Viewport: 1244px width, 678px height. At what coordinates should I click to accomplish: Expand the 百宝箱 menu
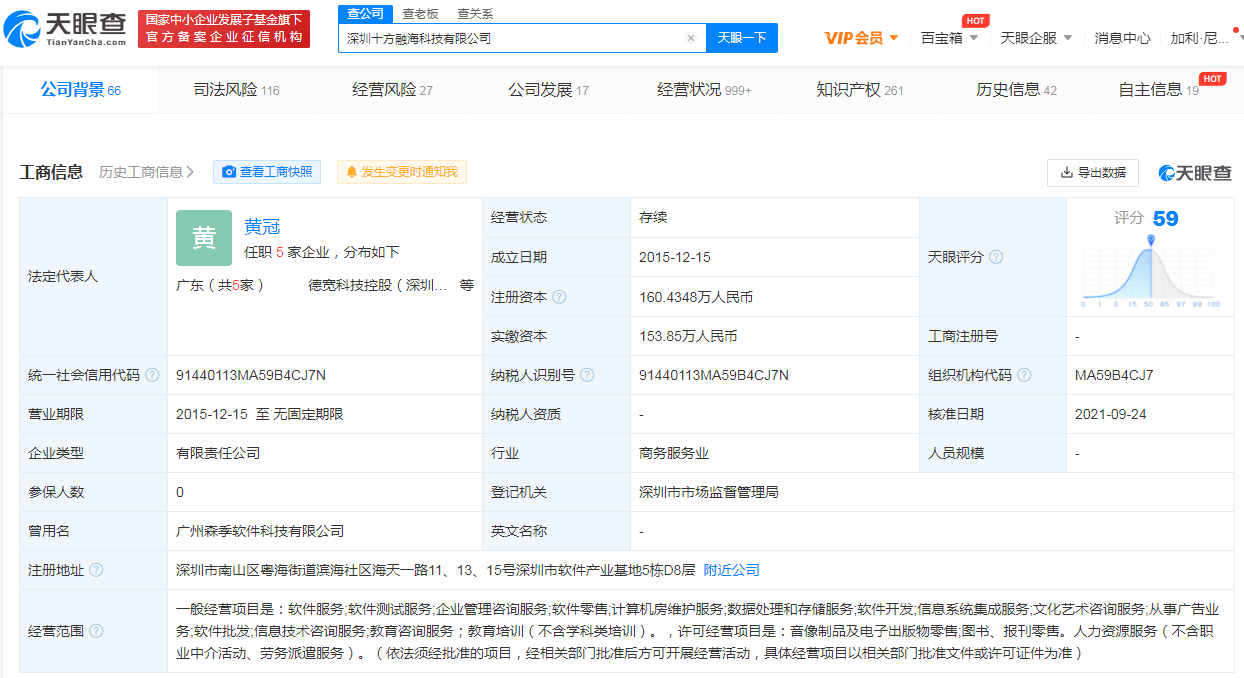(949, 38)
